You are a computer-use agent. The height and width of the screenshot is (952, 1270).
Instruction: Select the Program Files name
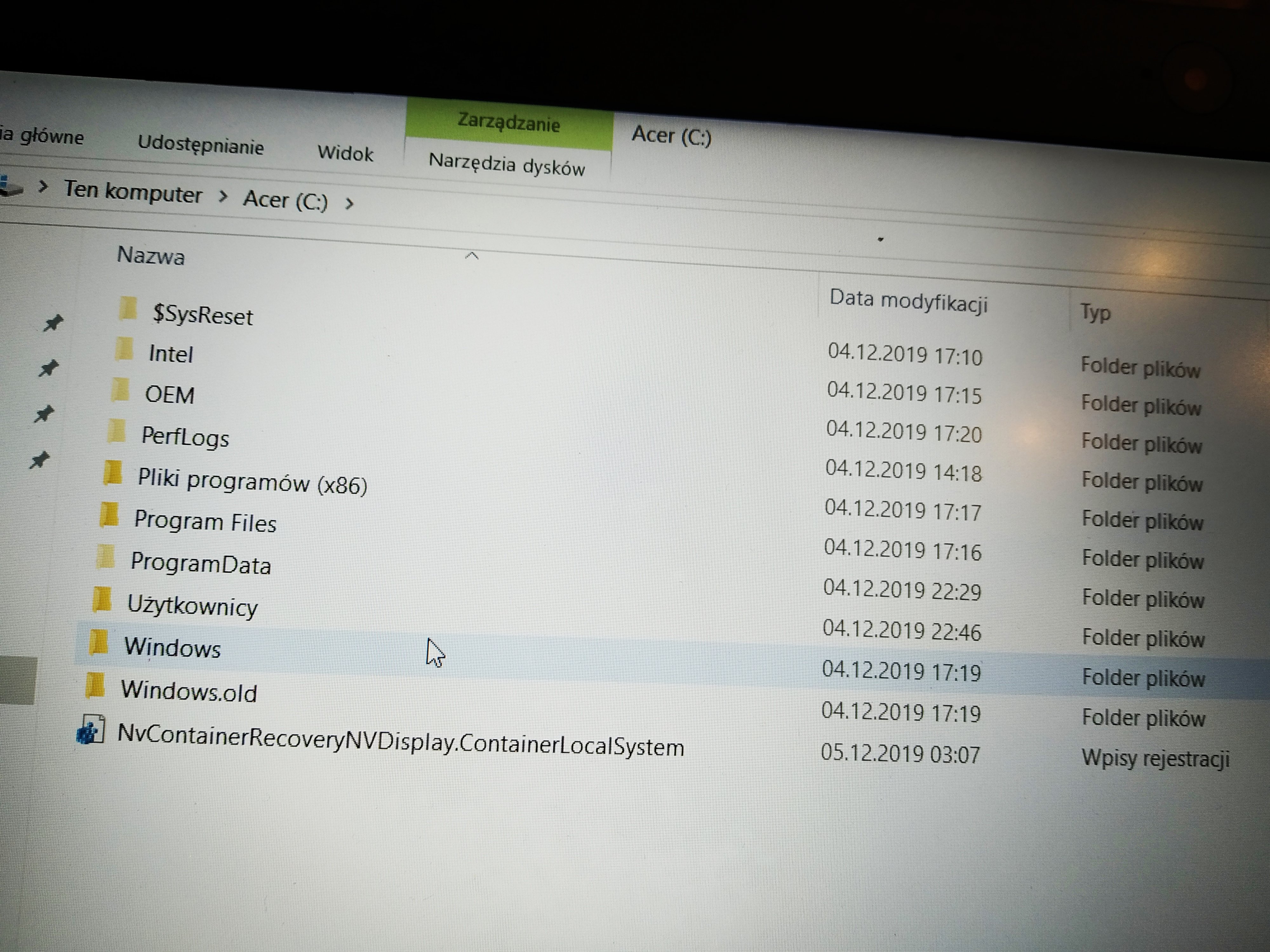(x=205, y=522)
